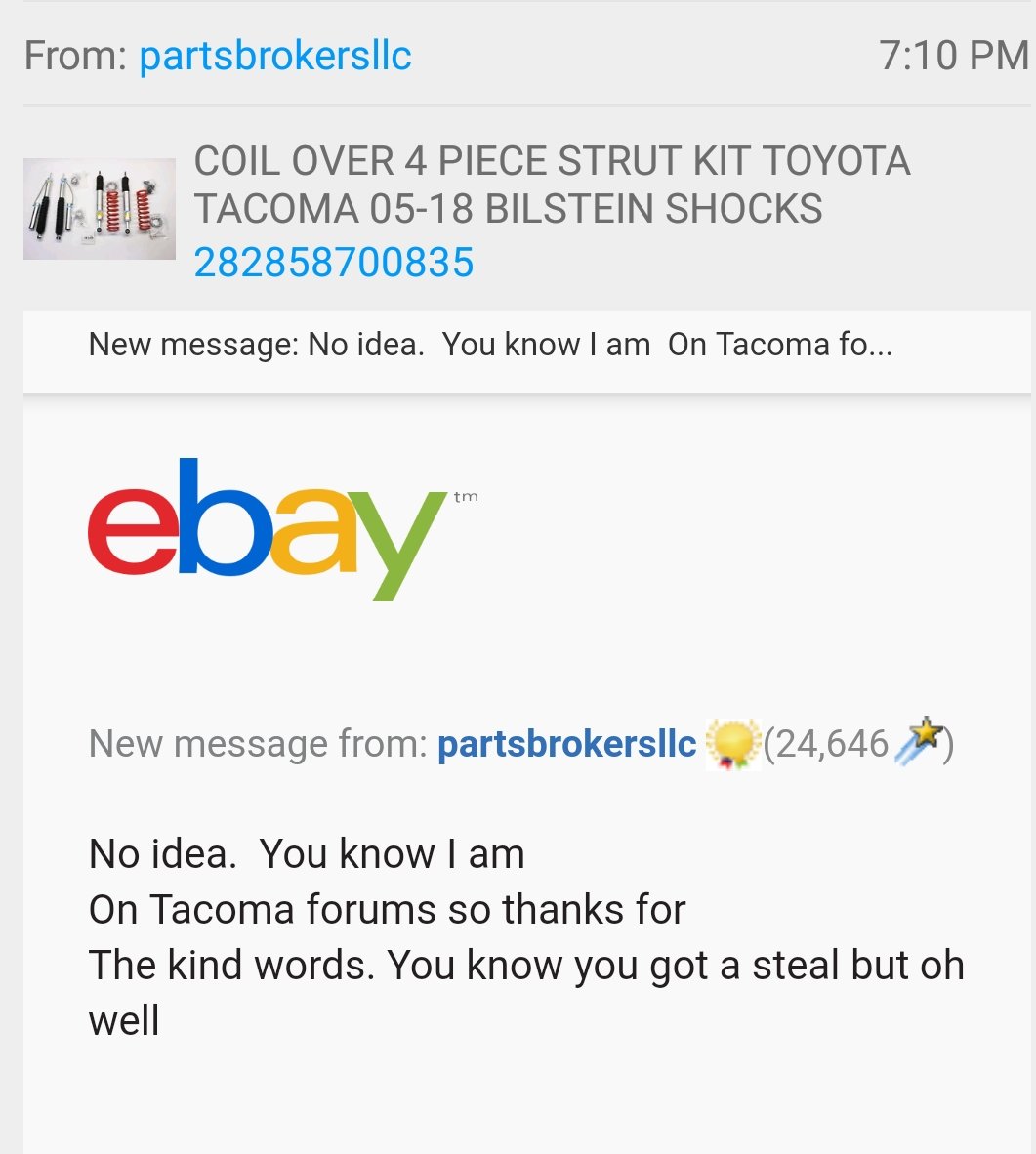Open the partsbrokersllc sender link in header
This screenshot has width=1036, height=1154.
pyautogui.click(x=274, y=56)
